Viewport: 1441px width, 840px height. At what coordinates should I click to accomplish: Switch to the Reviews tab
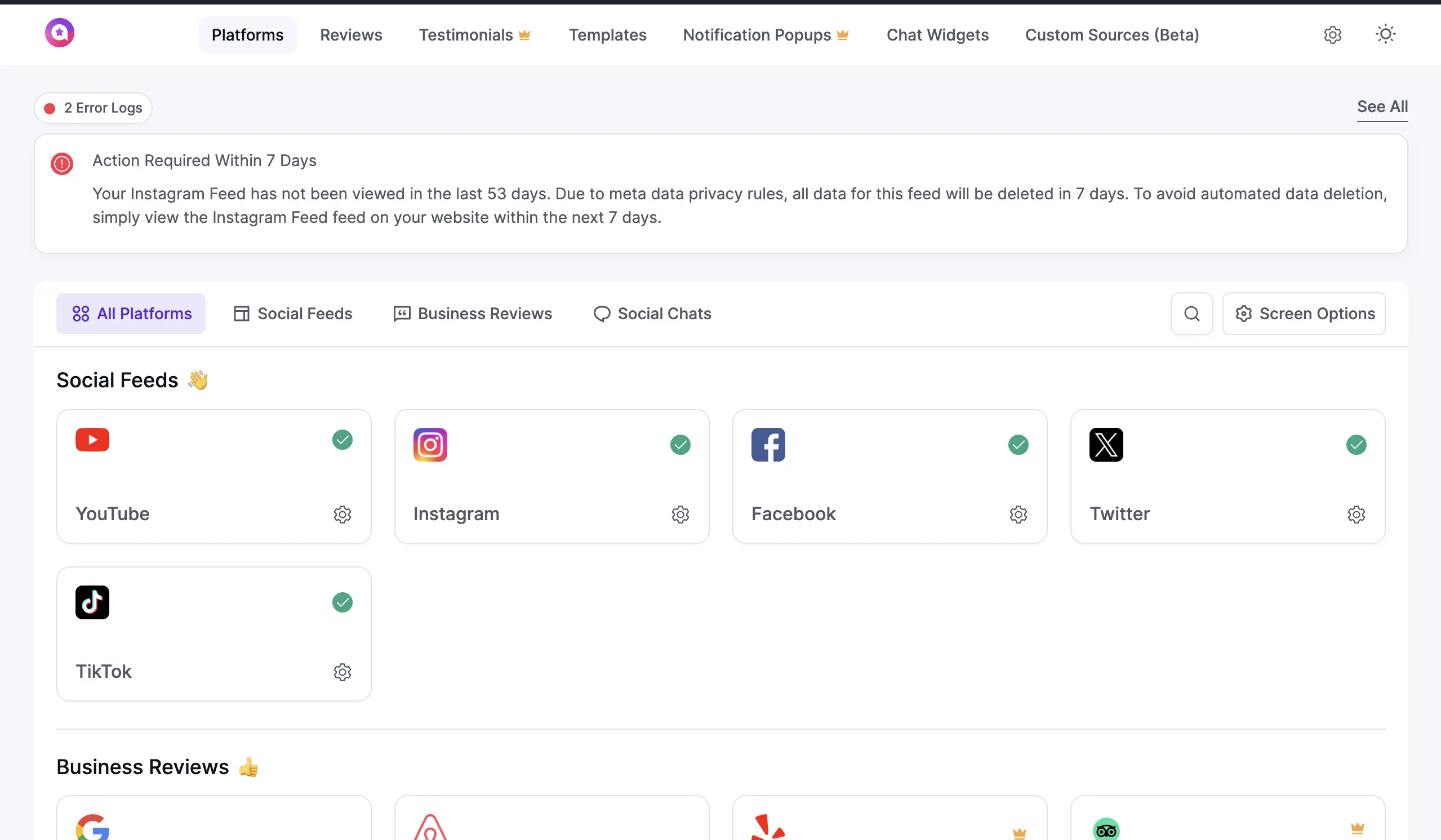point(351,34)
